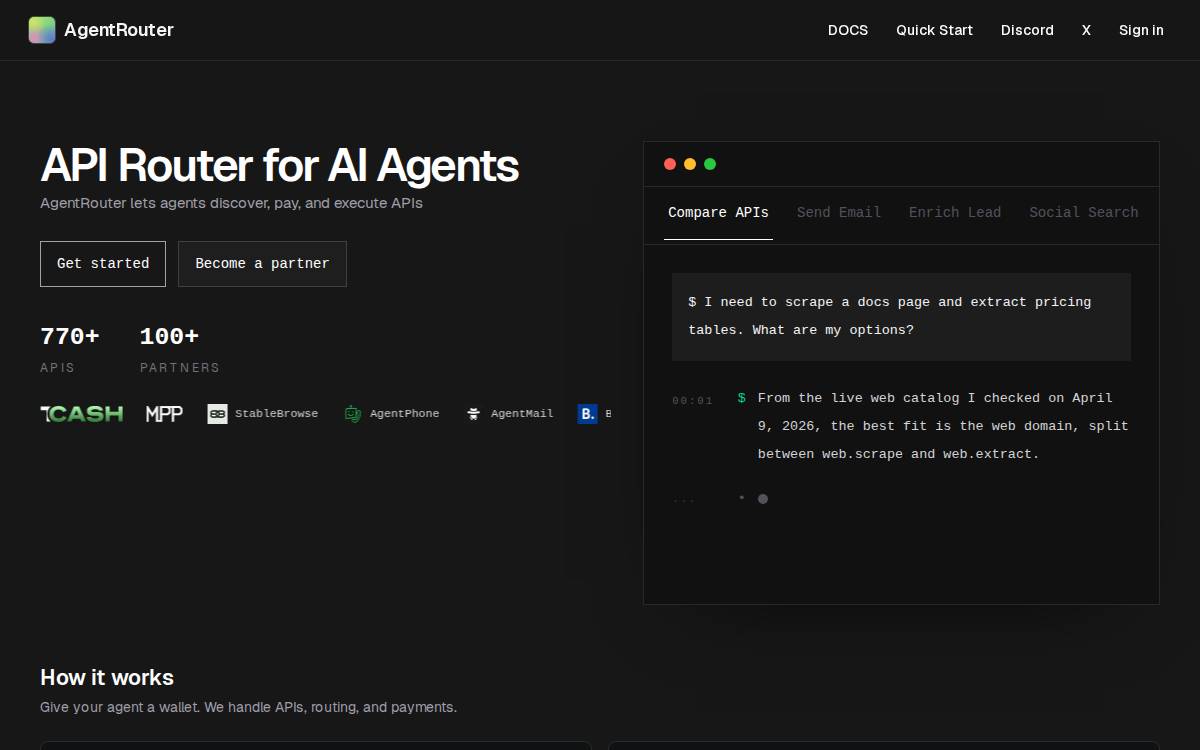Switch to the Compare APIs tab
Screen dimensions: 1200x750
718,212
